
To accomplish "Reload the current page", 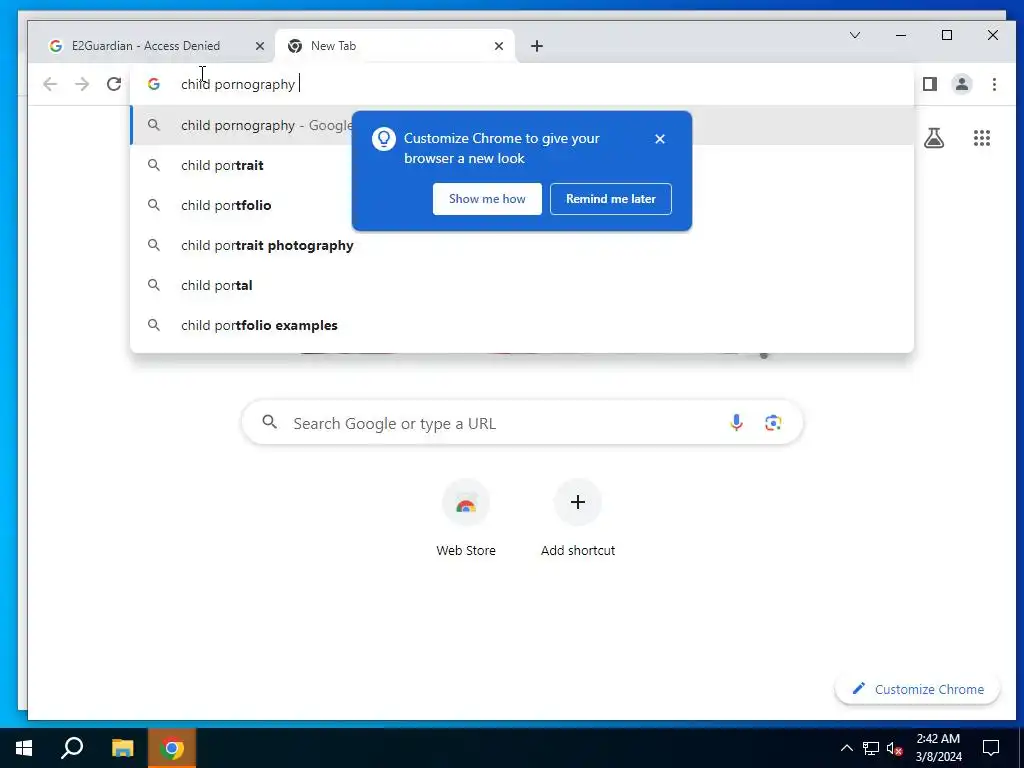I will pyautogui.click(x=114, y=84).
